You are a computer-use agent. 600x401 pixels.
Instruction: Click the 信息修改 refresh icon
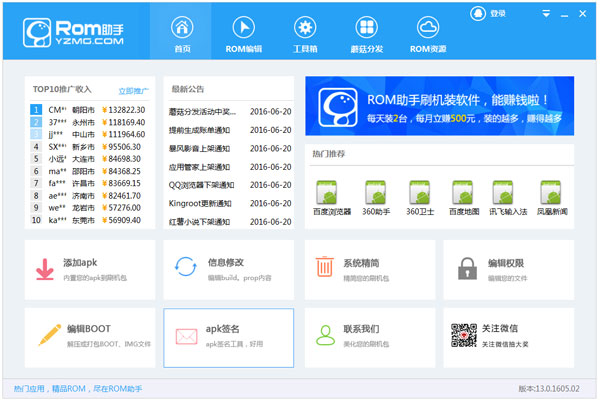point(186,266)
